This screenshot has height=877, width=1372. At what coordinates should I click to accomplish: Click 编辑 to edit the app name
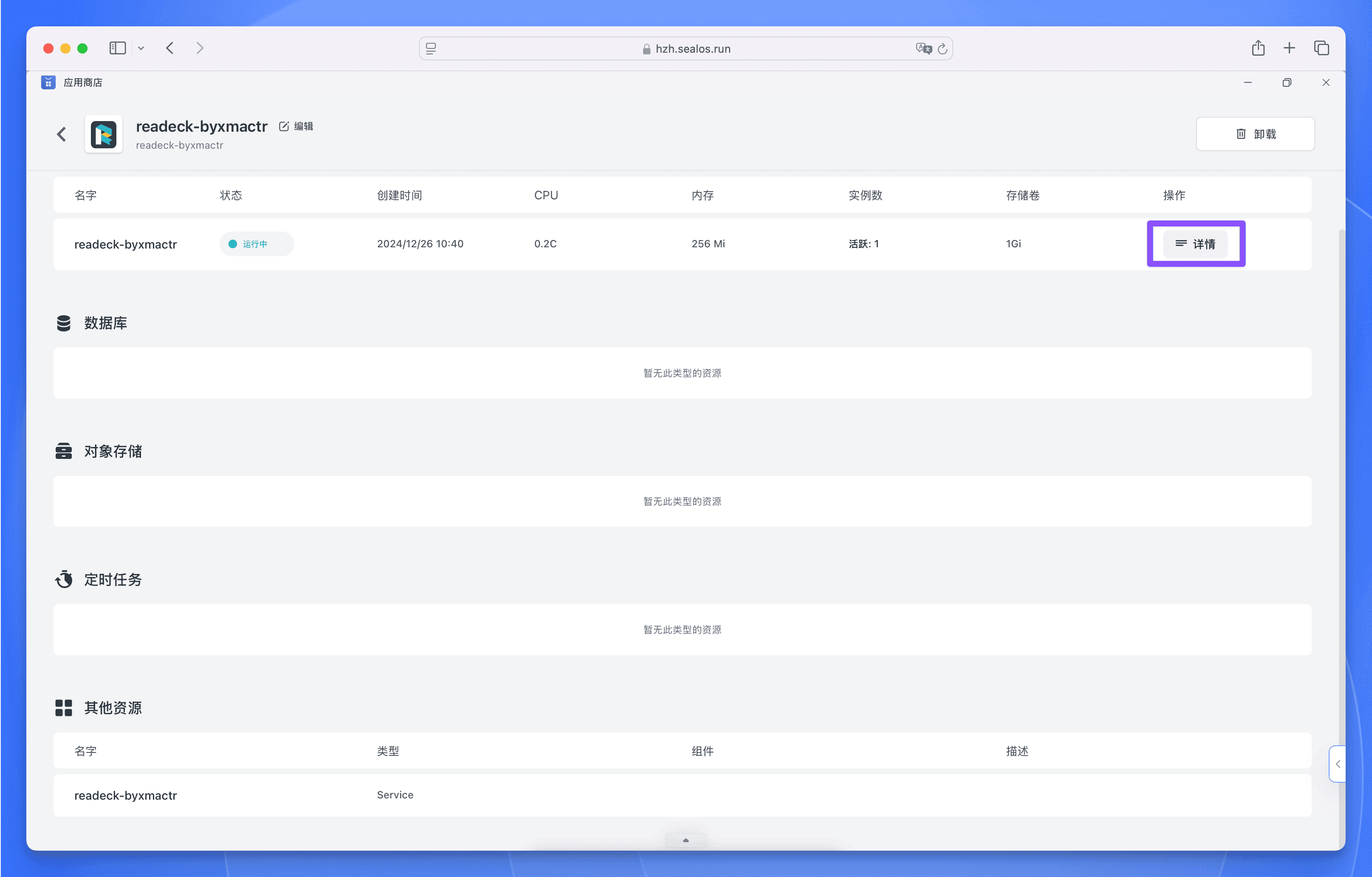click(x=296, y=127)
